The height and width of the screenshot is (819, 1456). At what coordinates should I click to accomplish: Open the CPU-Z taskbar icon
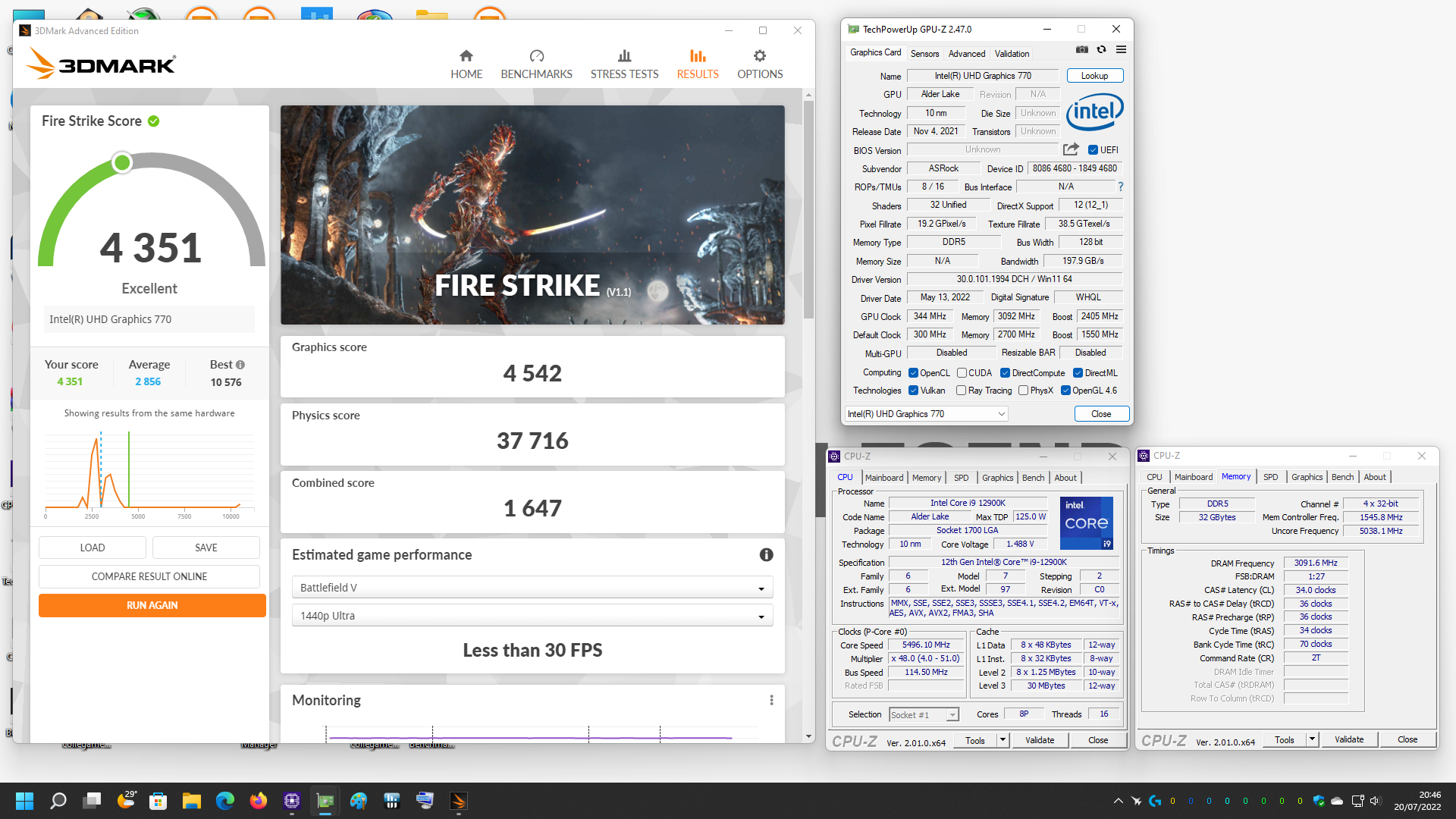(x=292, y=801)
